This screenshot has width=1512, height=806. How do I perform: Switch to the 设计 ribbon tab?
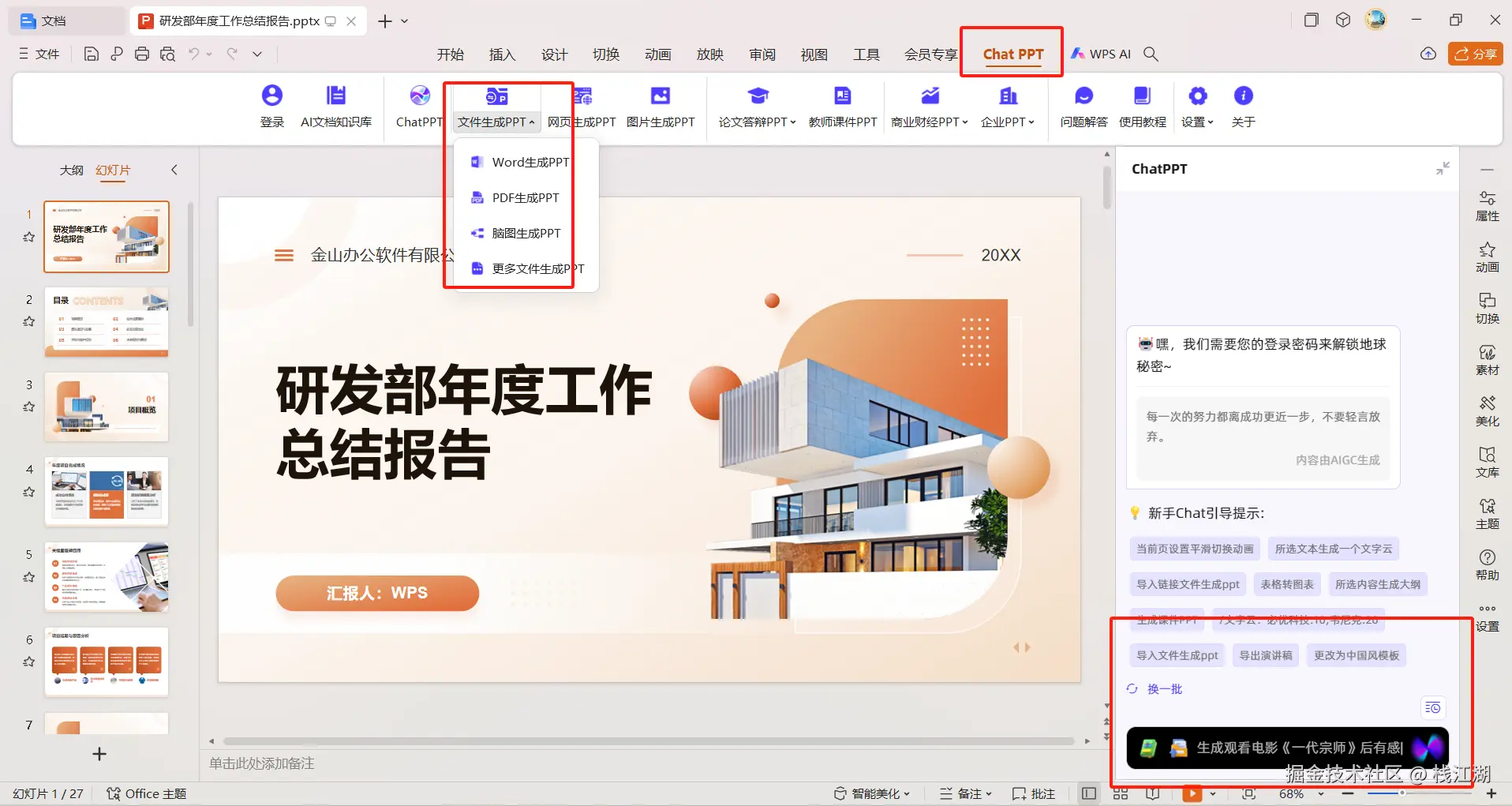tap(554, 54)
